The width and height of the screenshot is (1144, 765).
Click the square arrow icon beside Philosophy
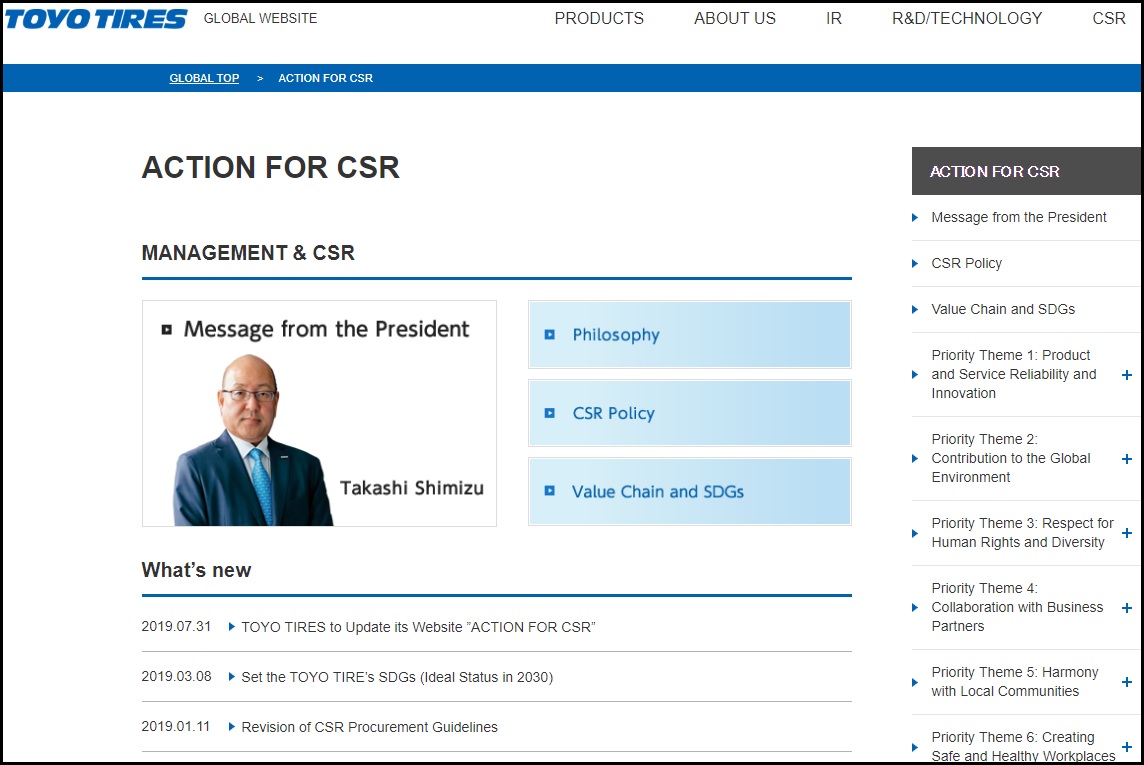549,335
